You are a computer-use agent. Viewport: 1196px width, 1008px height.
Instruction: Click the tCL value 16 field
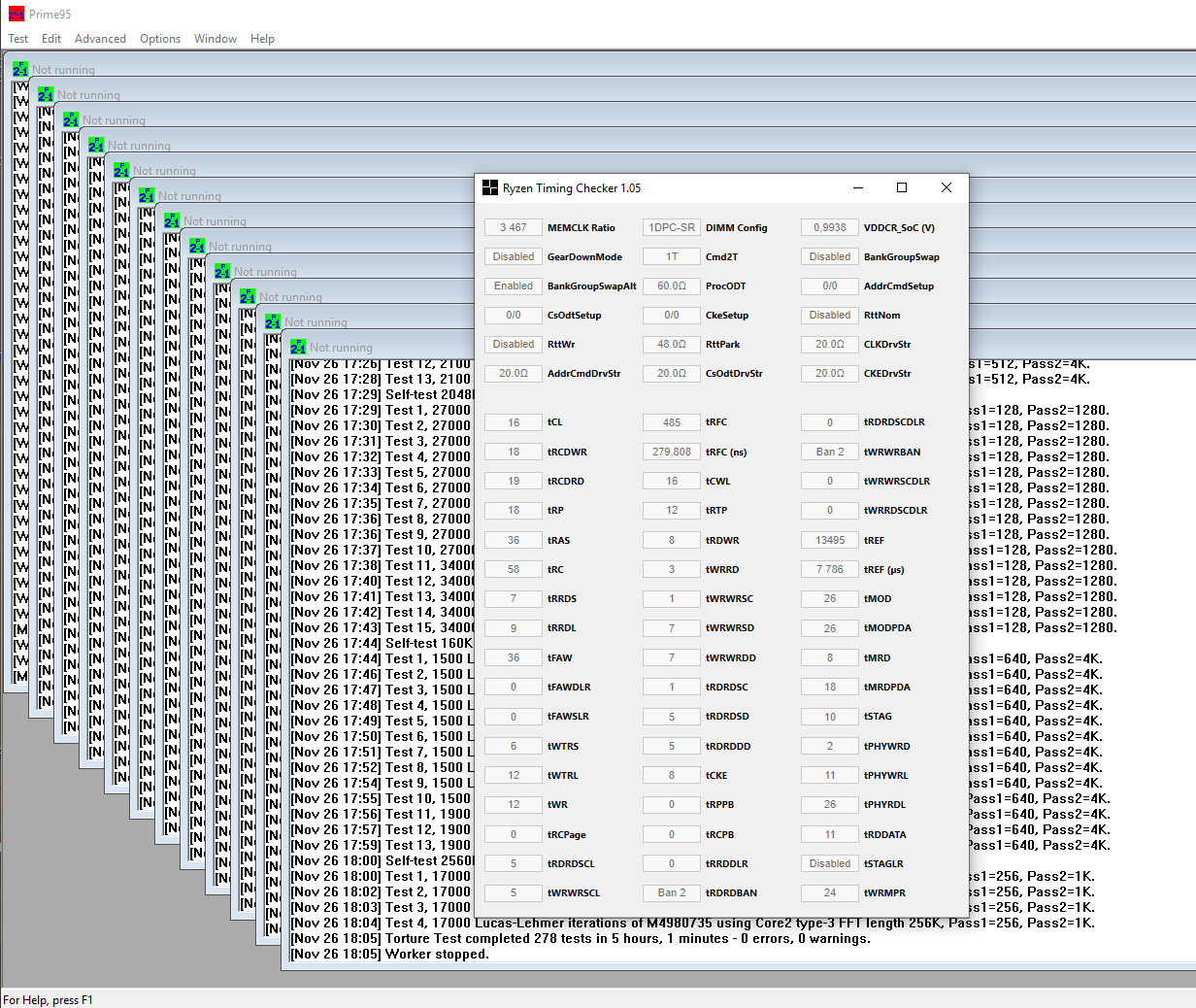click(x=514, y=422)
